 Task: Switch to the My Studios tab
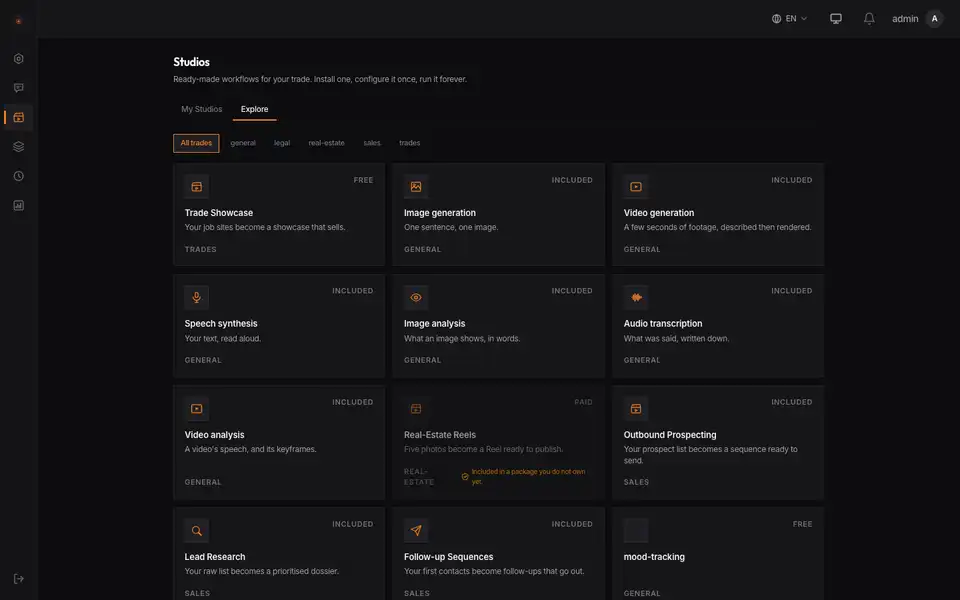[x=201, y=109]
